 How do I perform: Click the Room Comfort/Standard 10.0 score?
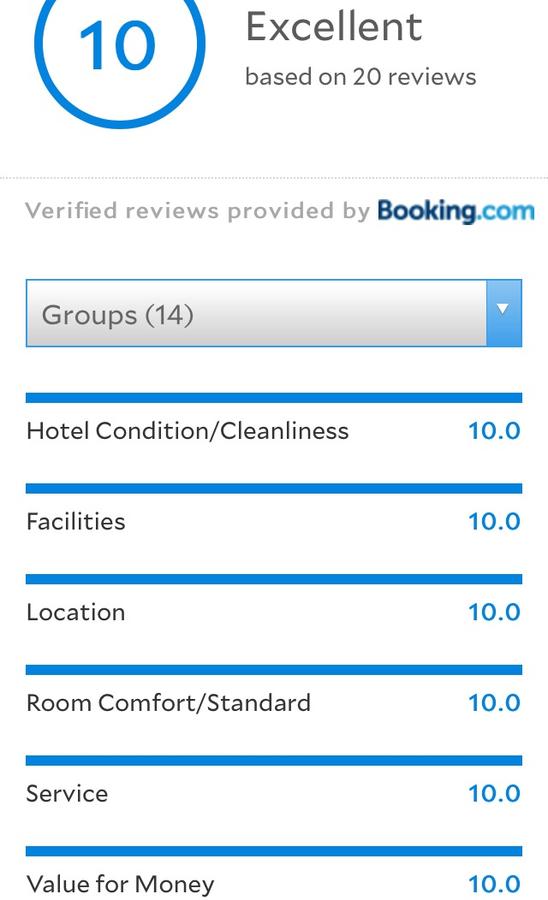pos(494,703)
